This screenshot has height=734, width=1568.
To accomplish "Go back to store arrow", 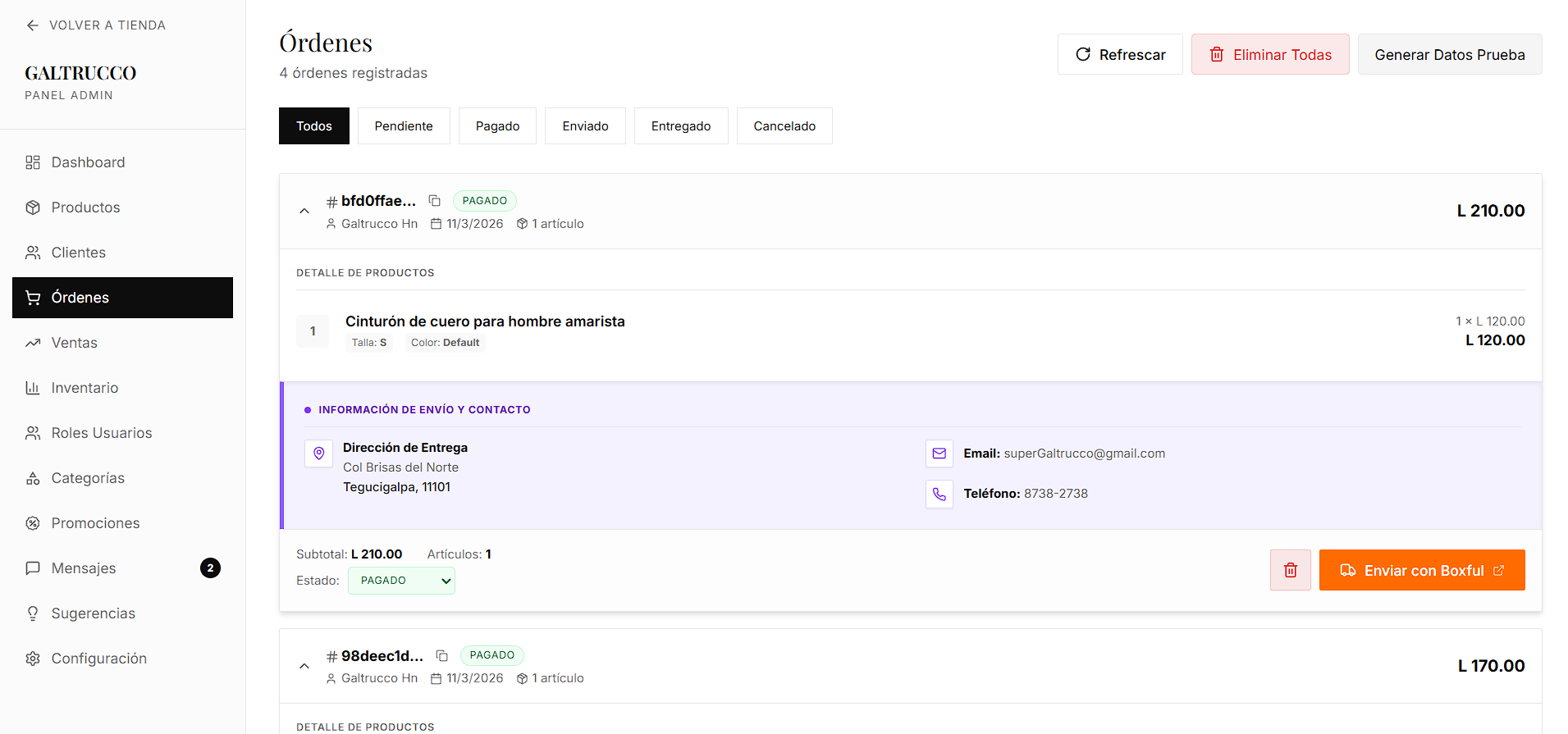I will (33, 25).
